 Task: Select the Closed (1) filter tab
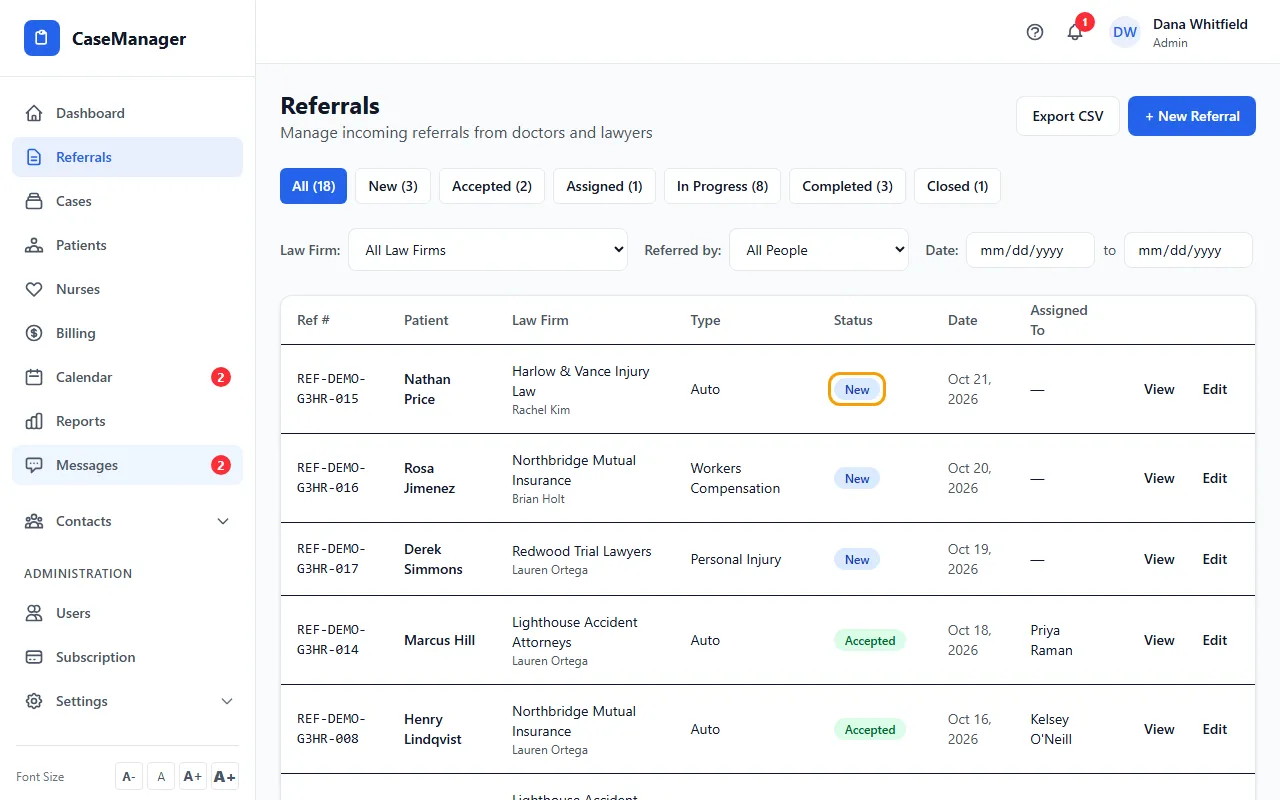[x=957, y=186]
